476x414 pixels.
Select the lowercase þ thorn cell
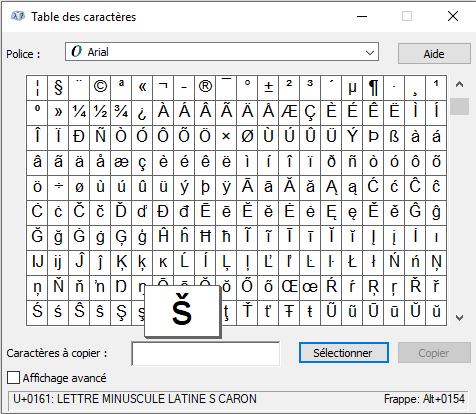[x=205, y=188]
